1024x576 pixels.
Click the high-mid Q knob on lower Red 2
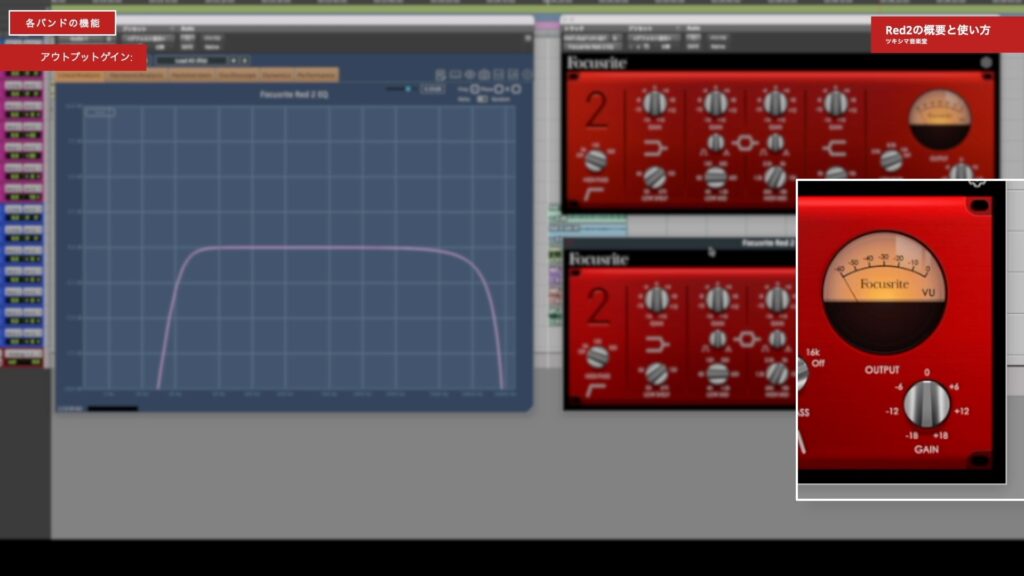pyautogui.click(x=777, y=339)
